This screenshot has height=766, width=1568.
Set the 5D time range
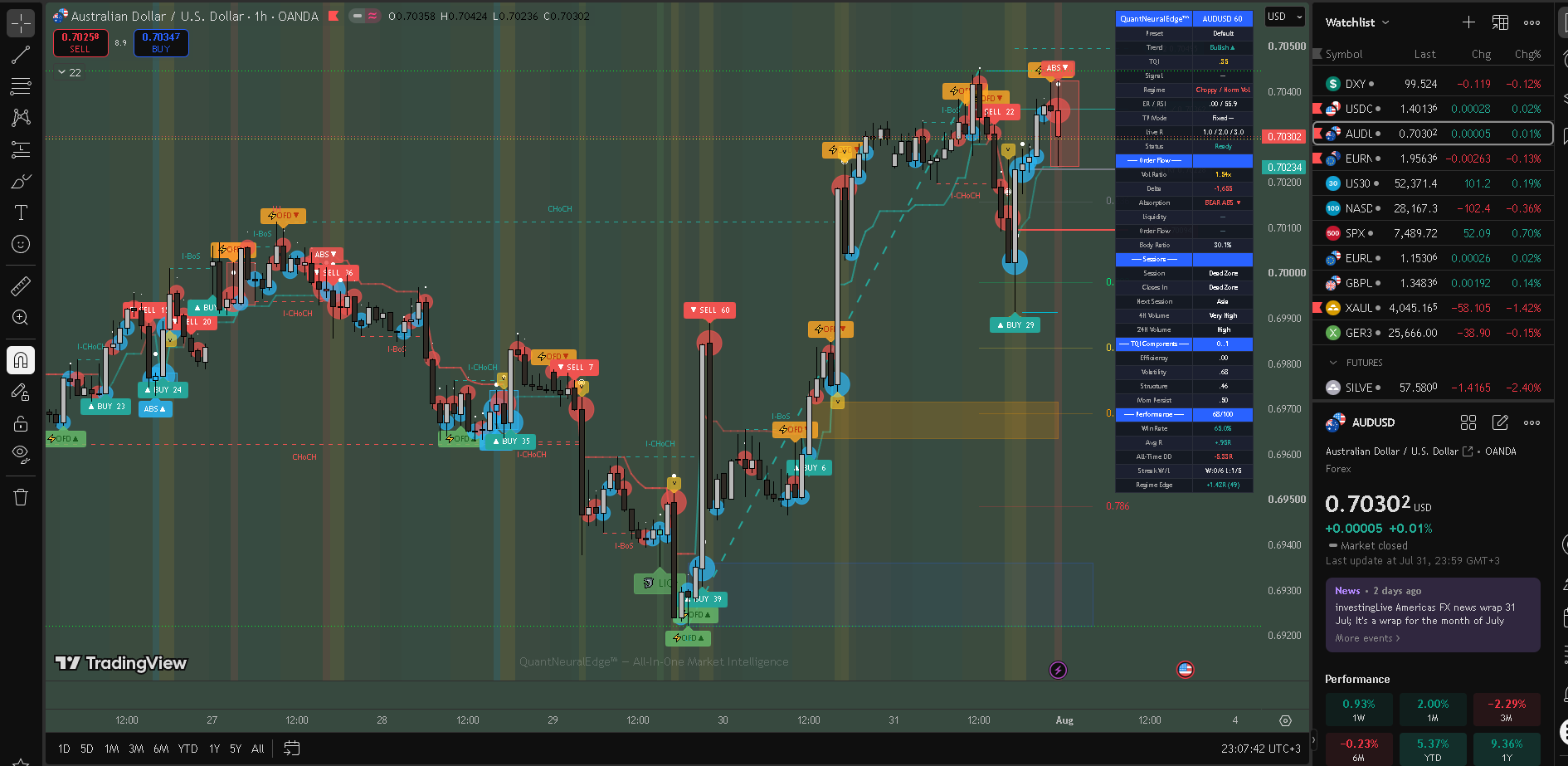(x=87, y=749)
